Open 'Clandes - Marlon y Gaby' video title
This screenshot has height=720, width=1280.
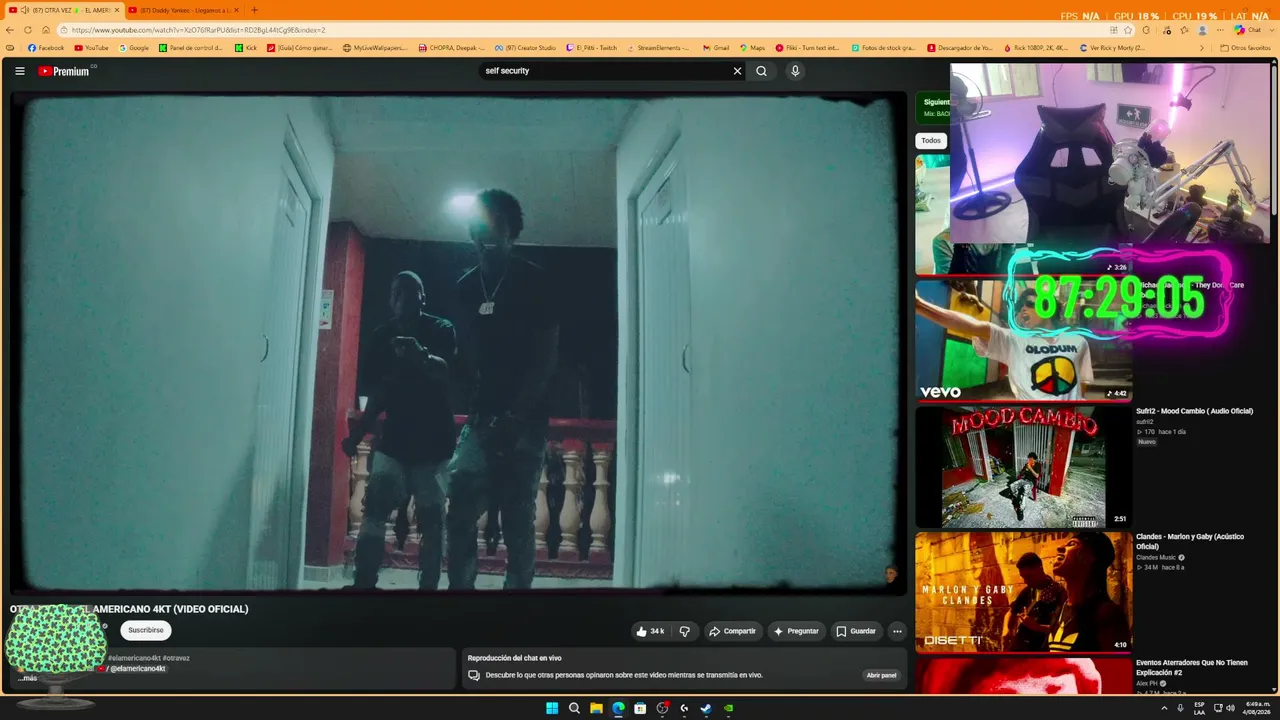1190,541
